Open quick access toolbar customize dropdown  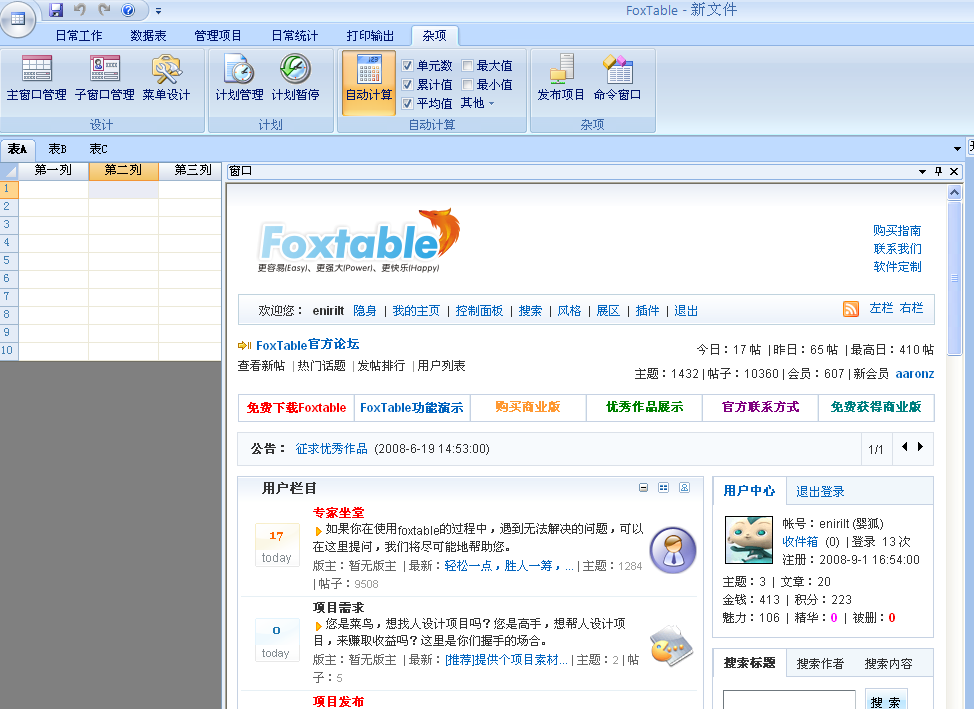tap(158, 11)
